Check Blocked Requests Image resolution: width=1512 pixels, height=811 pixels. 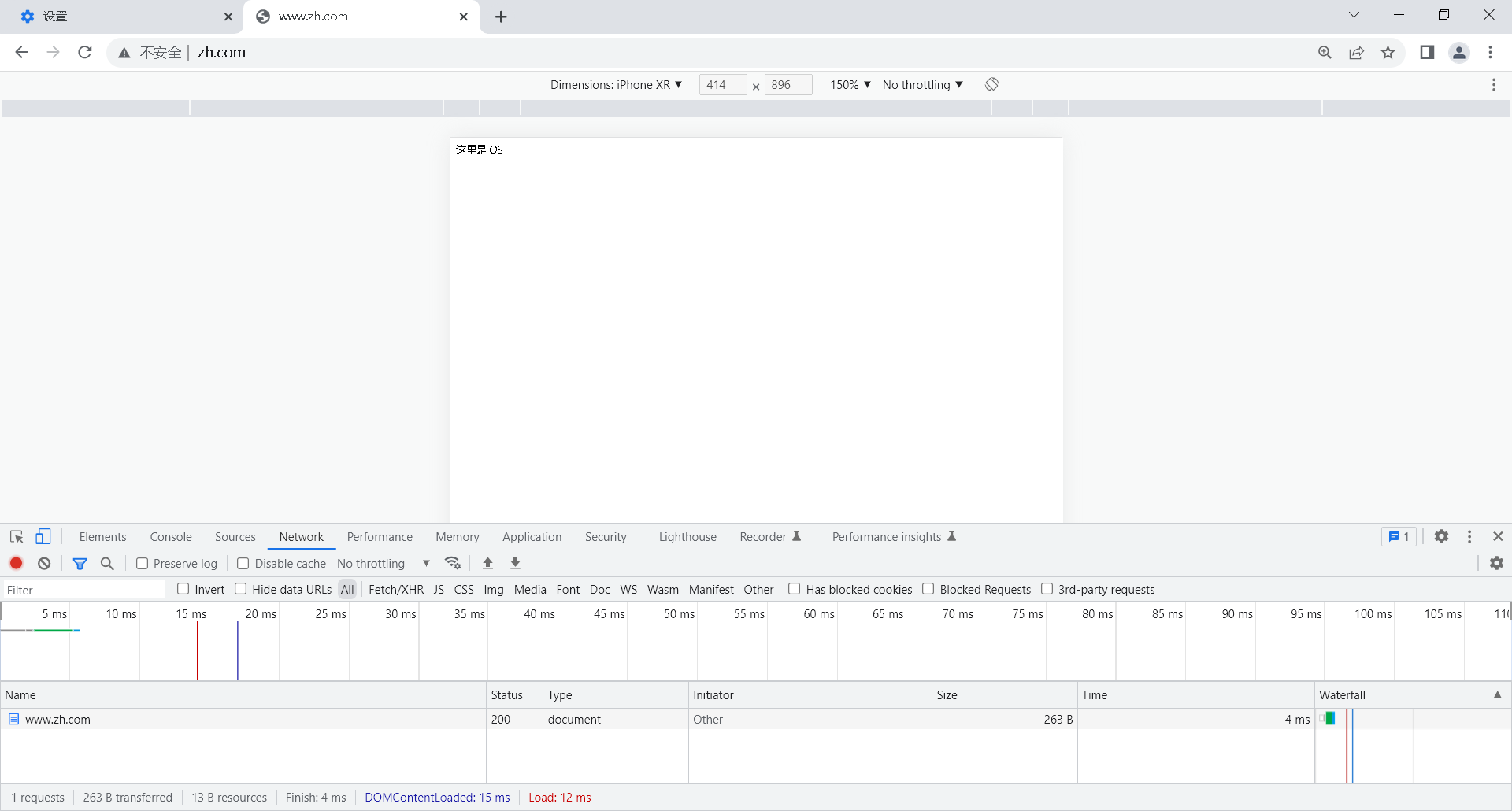[928, 589]
